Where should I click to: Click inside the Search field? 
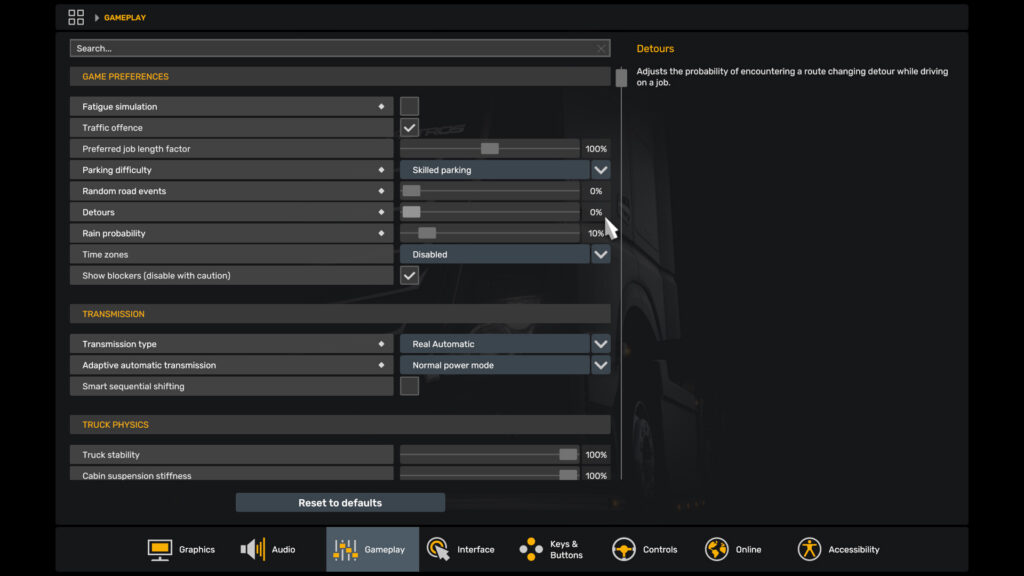(x=300, y=47)
